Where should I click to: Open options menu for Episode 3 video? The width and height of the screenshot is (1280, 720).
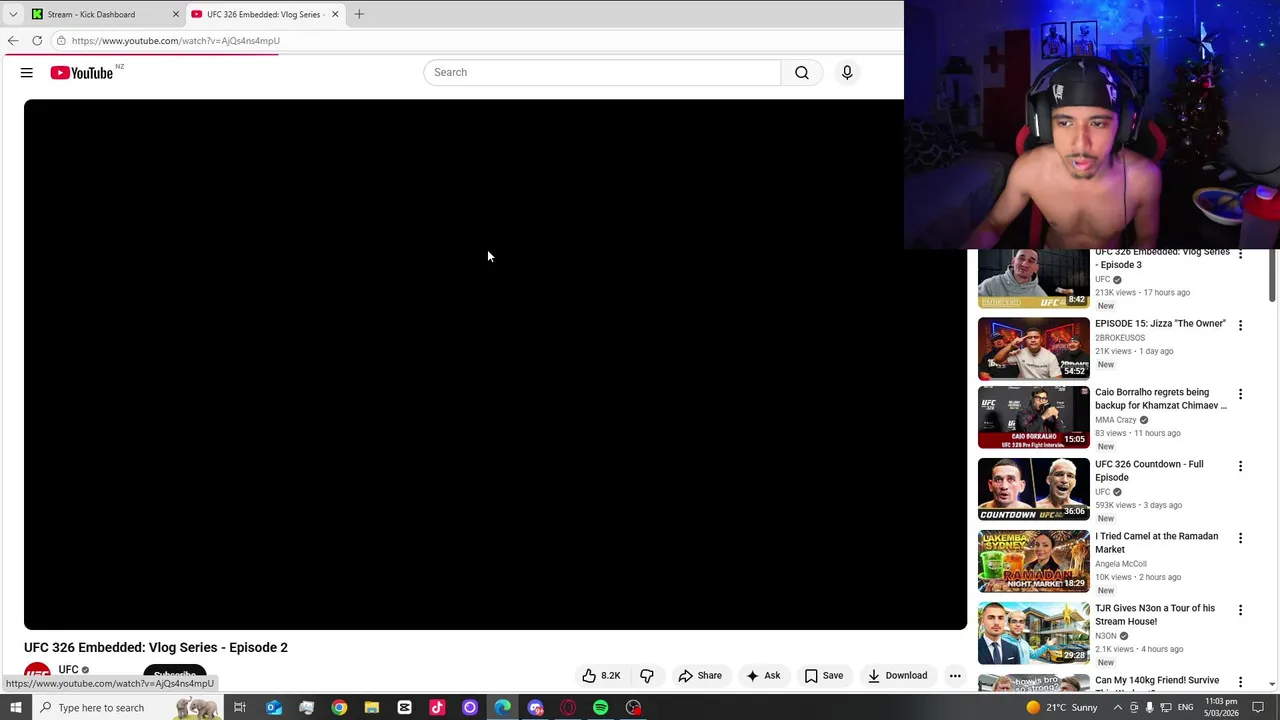[x=1240, y=256]
